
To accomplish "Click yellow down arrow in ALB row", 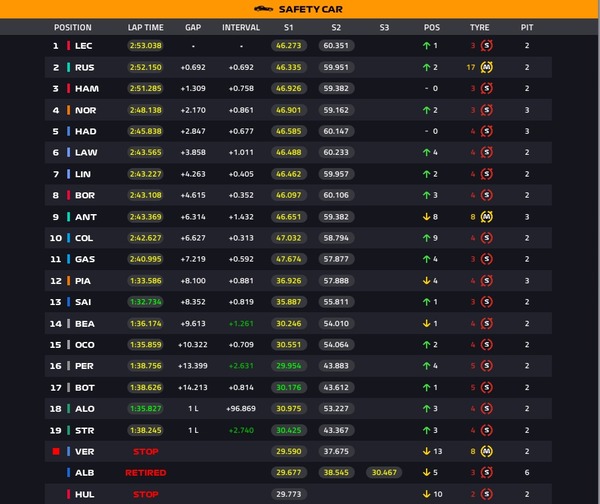I will pyautogui.click(x=426, y=473).
